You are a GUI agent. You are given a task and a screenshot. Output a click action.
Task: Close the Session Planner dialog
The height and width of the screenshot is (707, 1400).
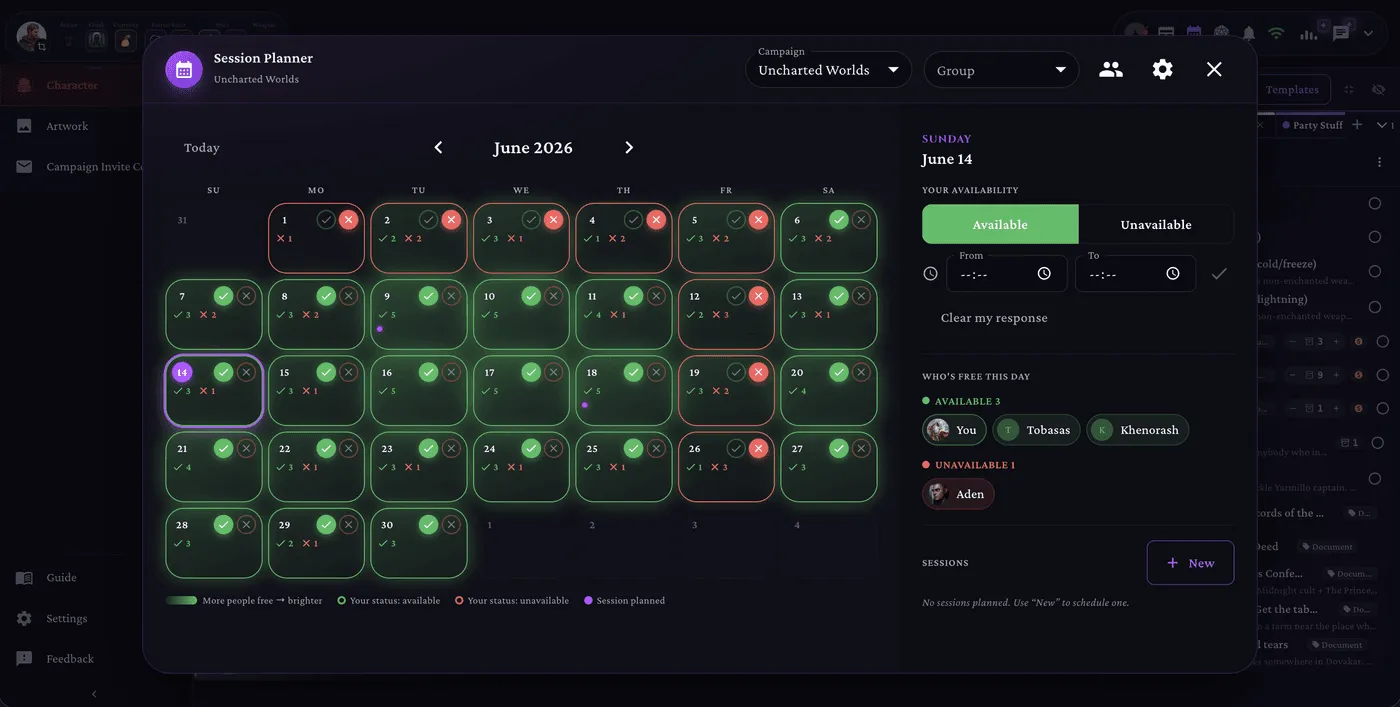tap(1214, 70)
